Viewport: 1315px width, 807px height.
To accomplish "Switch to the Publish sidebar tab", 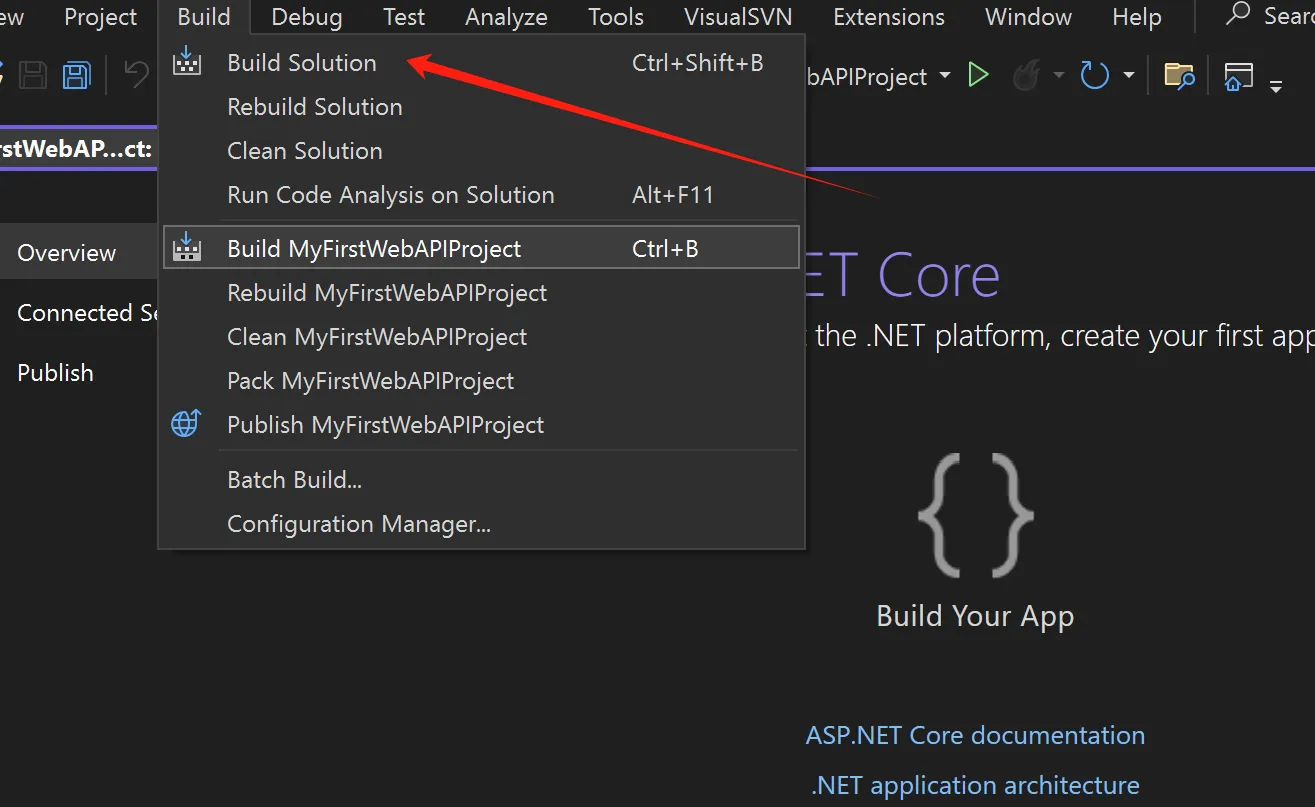I will coord(78,372).
